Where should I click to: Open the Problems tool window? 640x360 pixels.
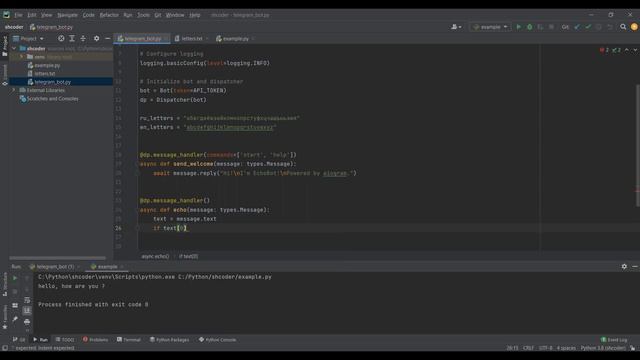coord(96,340)
